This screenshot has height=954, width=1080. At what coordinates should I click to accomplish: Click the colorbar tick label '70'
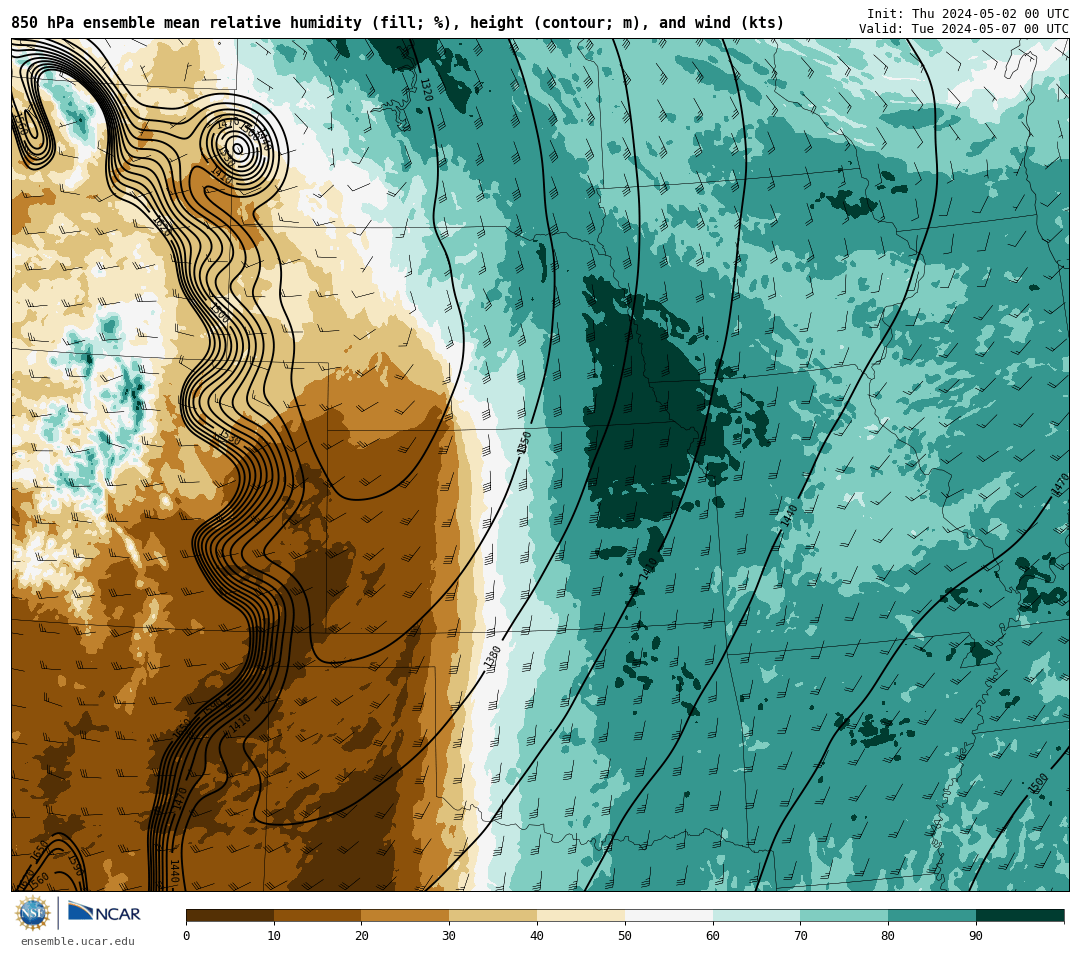[800, 935]
